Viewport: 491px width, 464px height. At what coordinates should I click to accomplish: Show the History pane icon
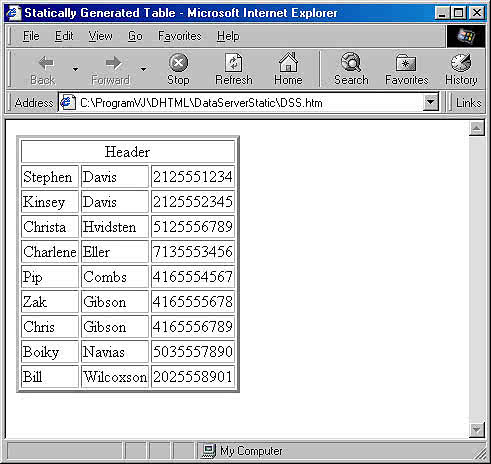click(x=461, y=62)
